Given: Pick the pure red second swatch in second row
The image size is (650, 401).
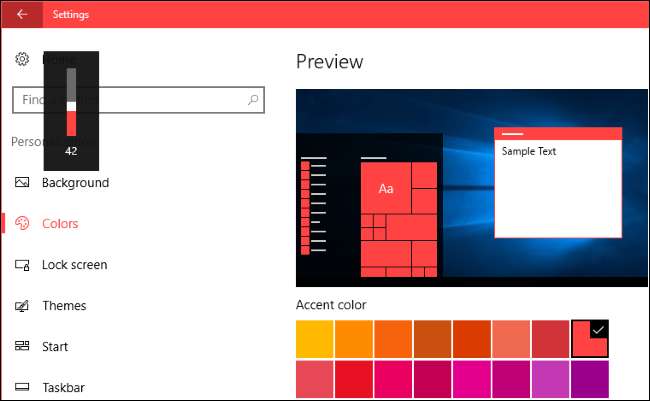Looking at the screenshot, I should coord(354,379).
